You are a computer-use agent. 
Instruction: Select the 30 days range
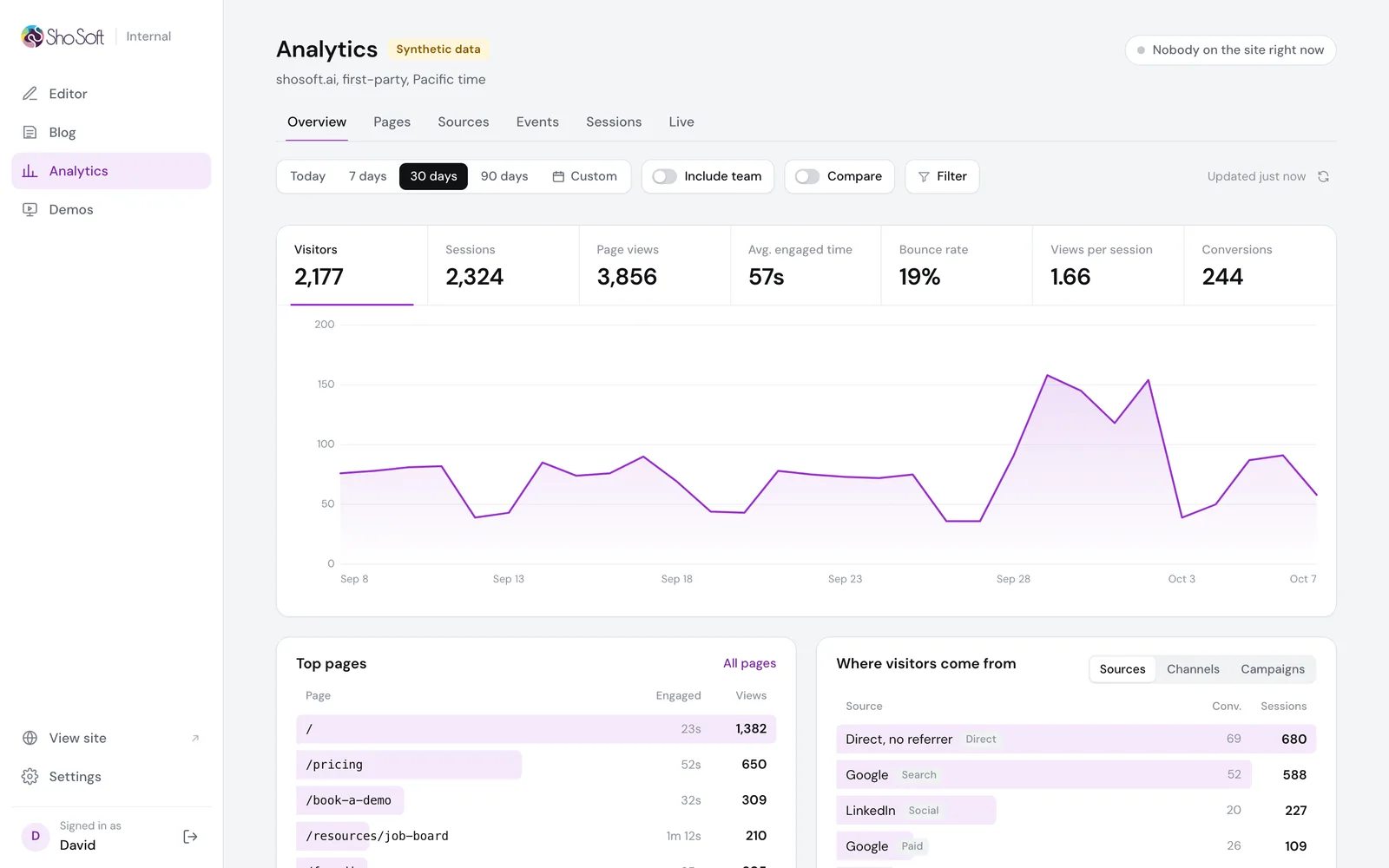433,176
